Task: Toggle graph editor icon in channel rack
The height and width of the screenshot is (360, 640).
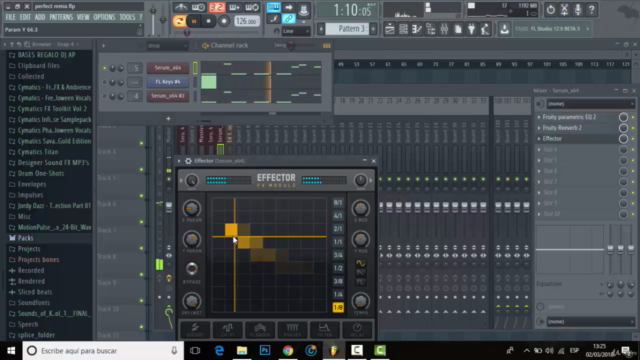Action: (327, 46)
